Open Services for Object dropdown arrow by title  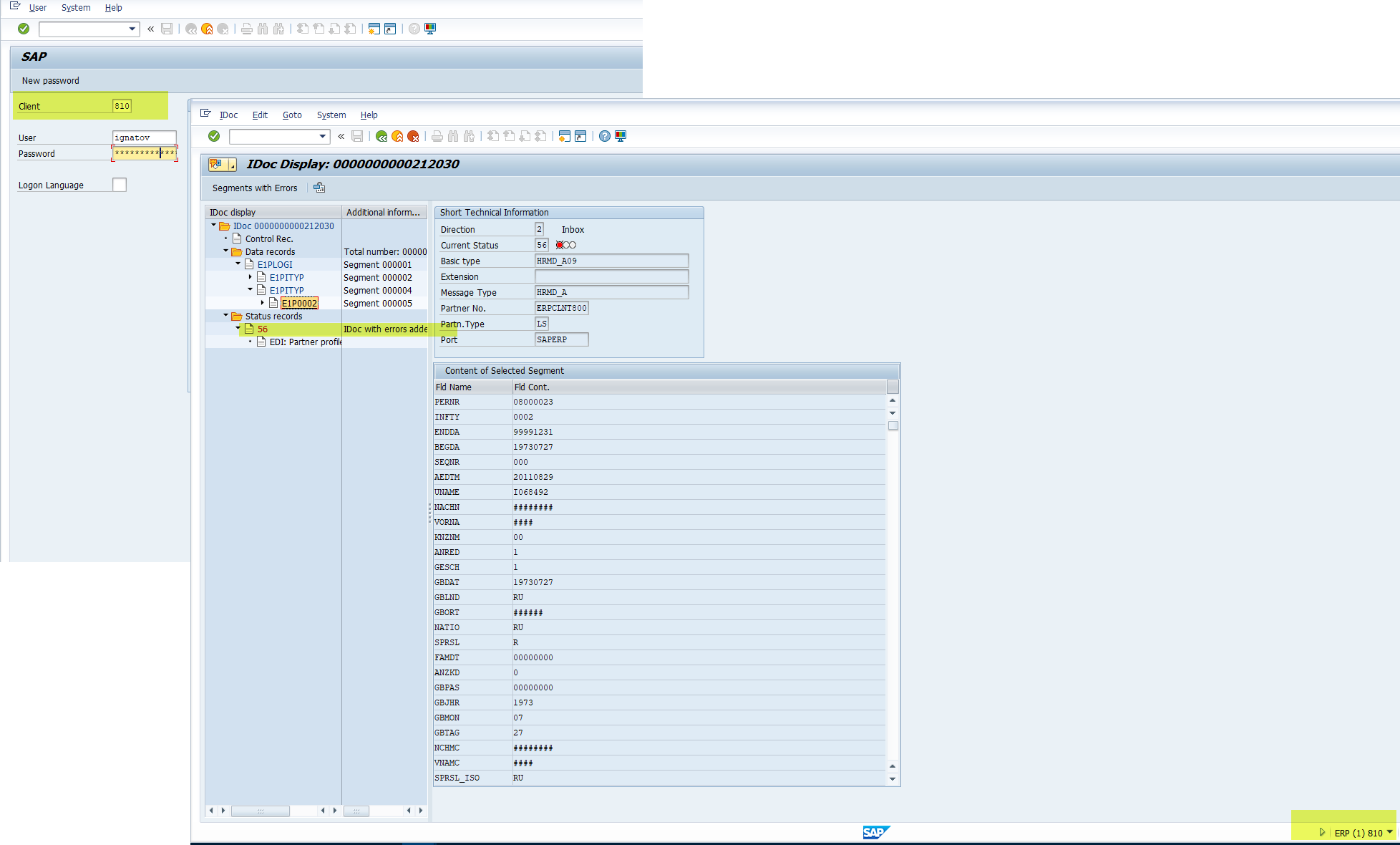pos(232,165)
